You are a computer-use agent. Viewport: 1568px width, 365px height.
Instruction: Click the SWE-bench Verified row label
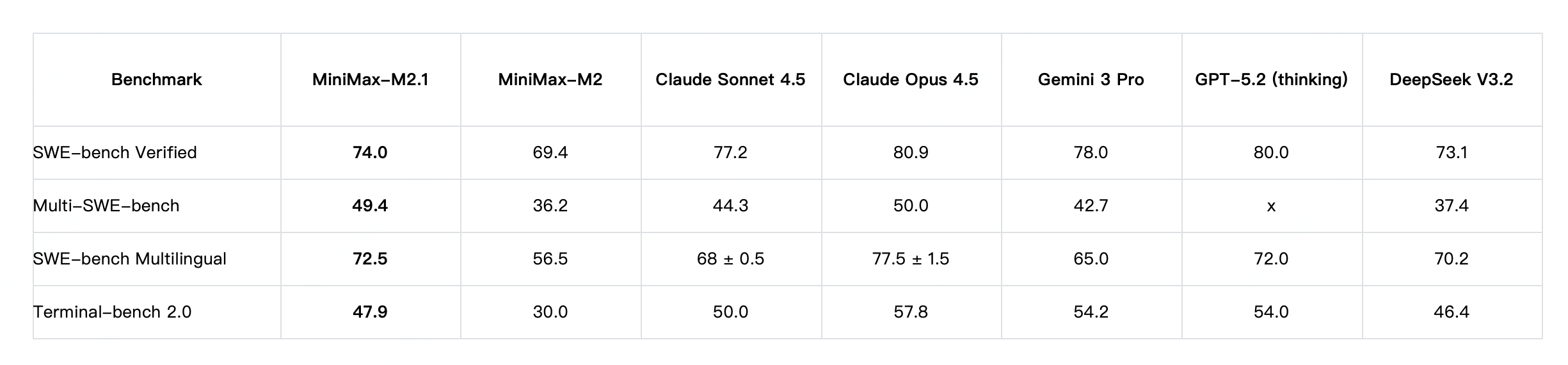pyautogui.click(x=115, y=152)
